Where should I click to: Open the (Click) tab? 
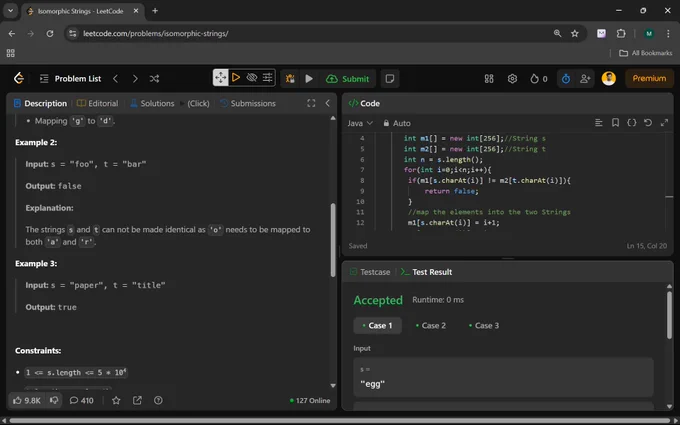click(198, 103)
